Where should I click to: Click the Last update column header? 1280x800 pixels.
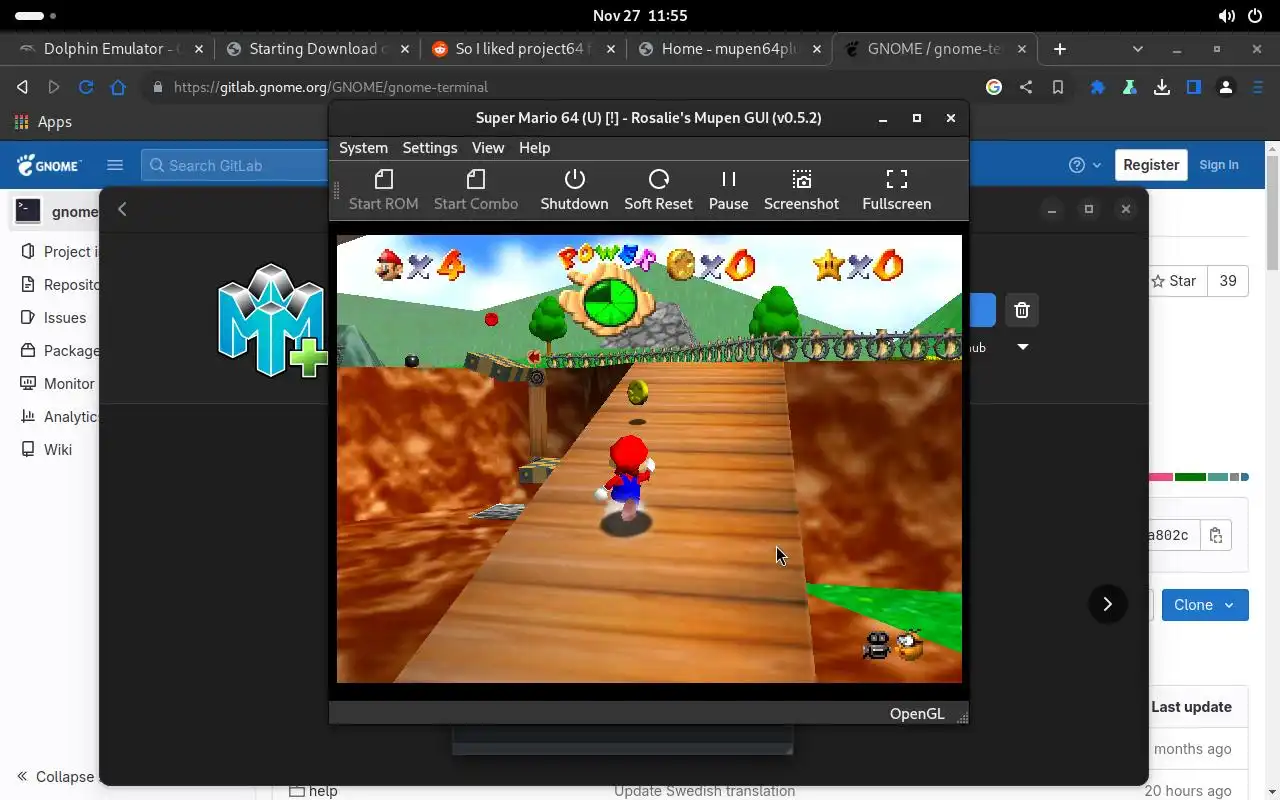coord(1191,707)
